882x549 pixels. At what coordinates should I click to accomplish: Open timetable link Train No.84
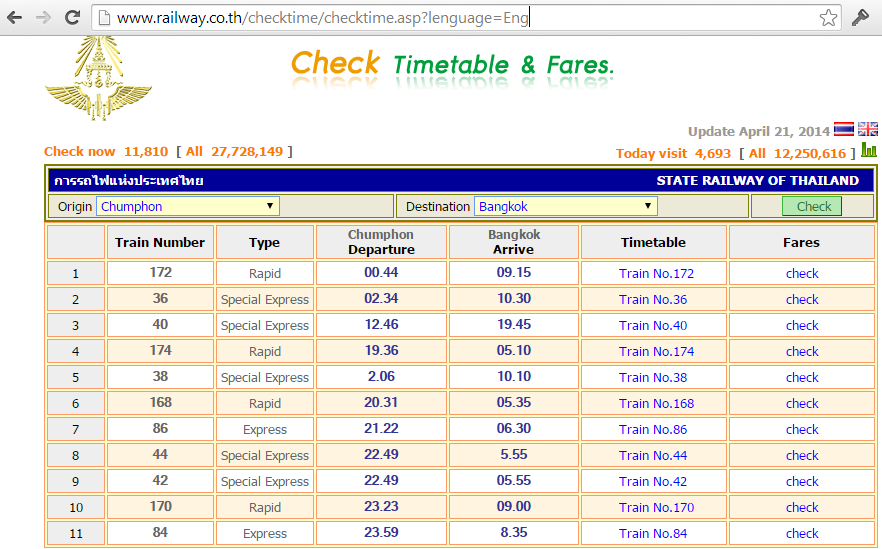pos(653,534)
